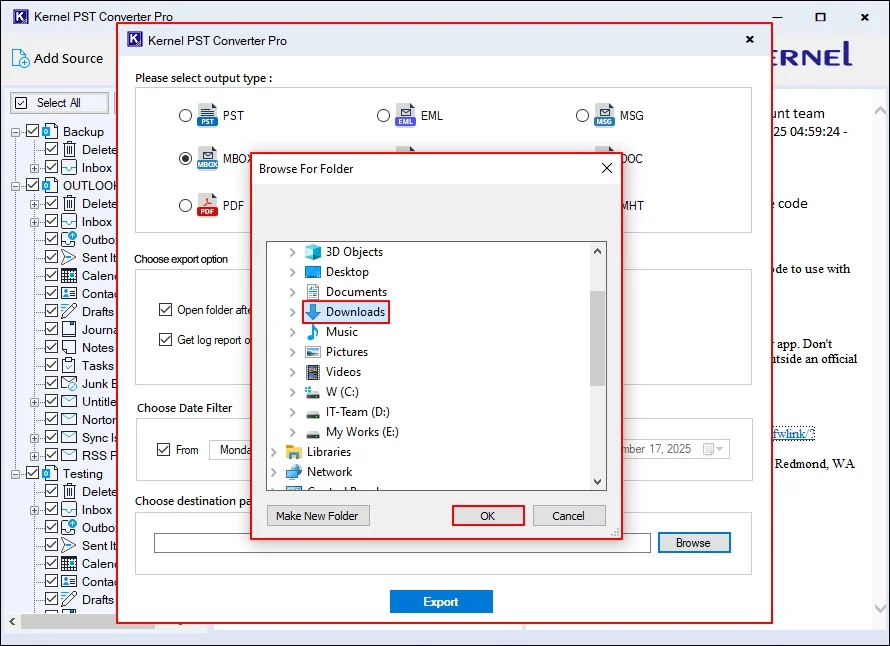Click the Add Source toolbar icon
The height and width of the screenshot is (646, 890).
(21, 58)
